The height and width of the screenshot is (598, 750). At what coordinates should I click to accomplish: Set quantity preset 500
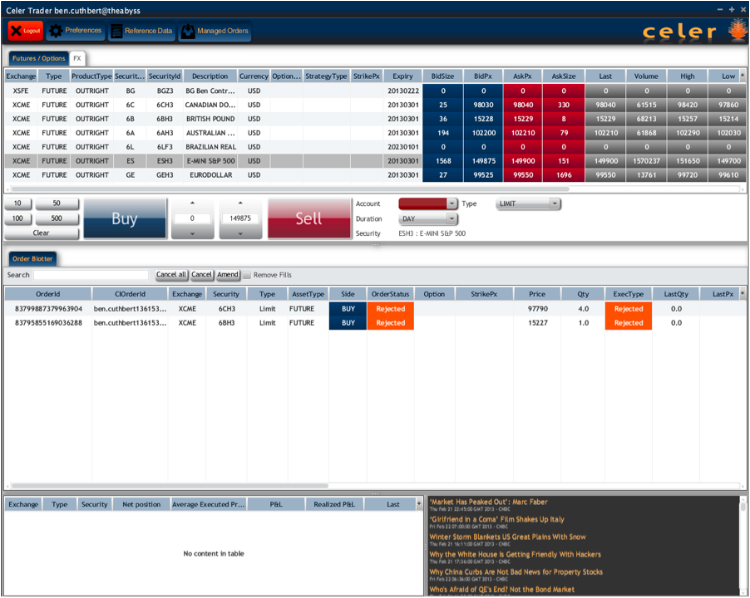coord(56,219)
